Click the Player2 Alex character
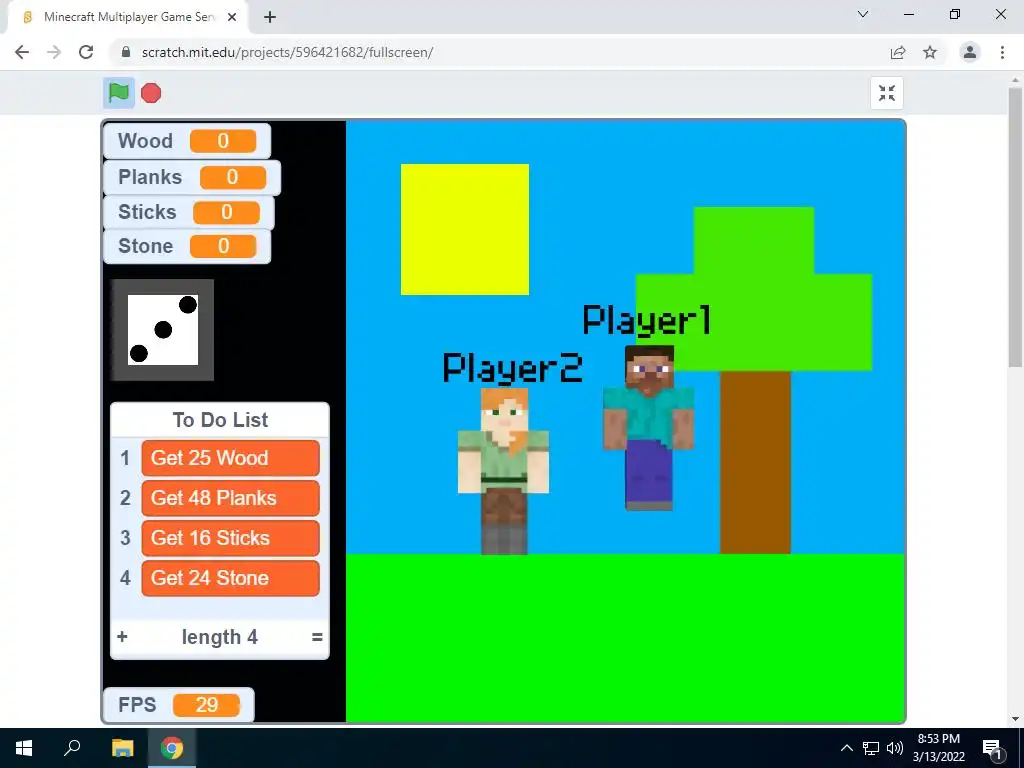This screenshot has height=768, width=1024. [504, 472]
